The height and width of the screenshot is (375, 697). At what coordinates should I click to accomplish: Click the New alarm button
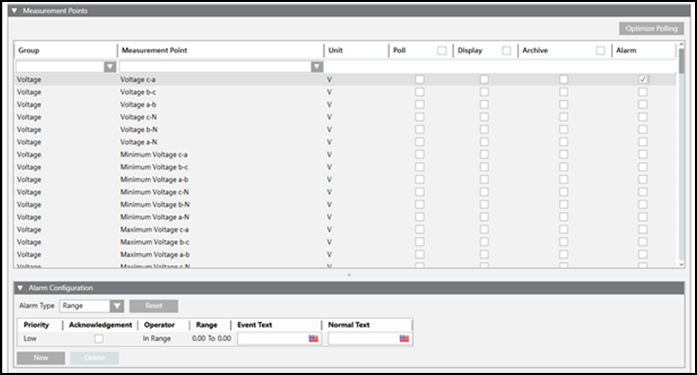pyautogui.click(x=41, y=358)
